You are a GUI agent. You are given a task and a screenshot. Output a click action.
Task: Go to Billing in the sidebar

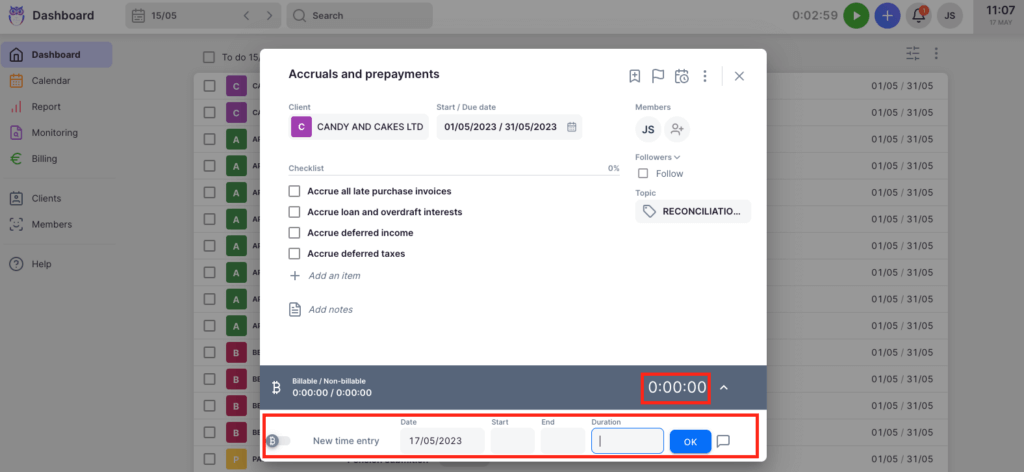coord(44,158)
